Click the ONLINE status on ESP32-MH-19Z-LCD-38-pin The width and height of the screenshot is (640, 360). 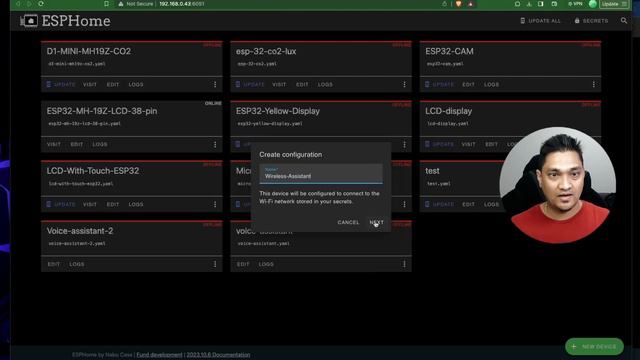213,104
